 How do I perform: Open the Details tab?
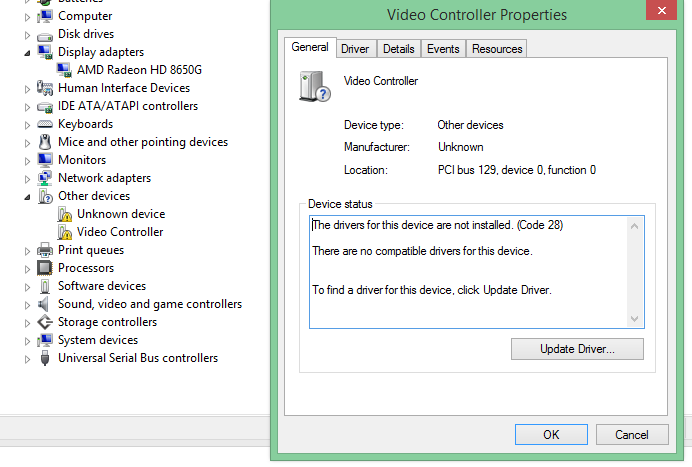coord(398,49)
